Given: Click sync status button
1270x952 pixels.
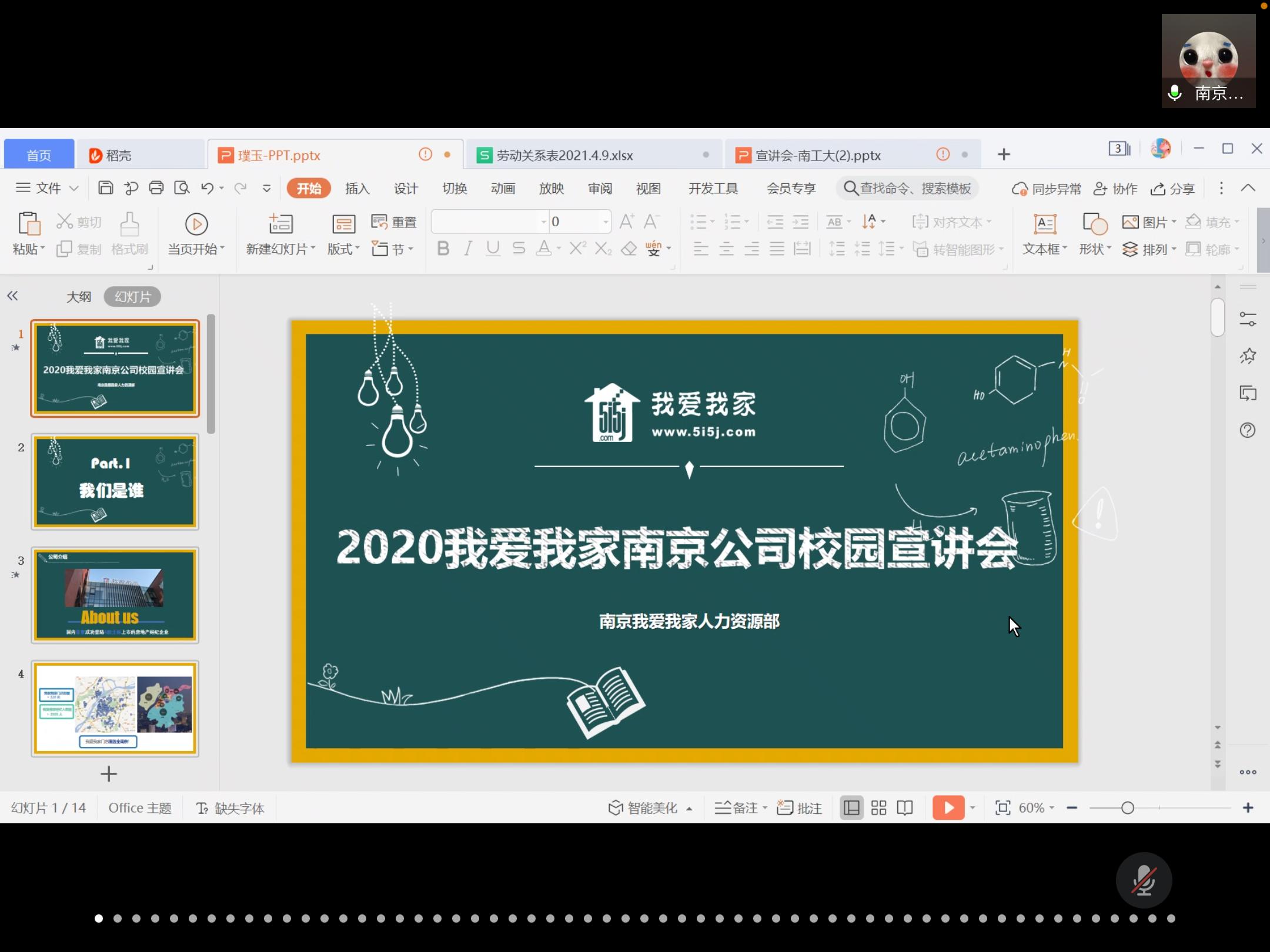Looking at the screenshot, I should pos(1046,189).
